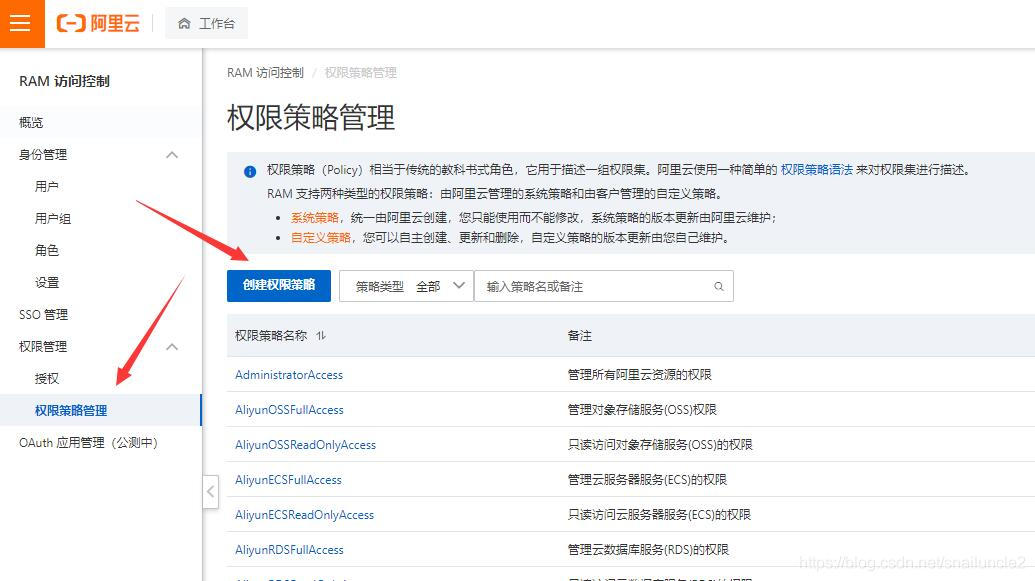The height and width of the screenshot is (581, 1035).
Task: Open SSO 管理 in the sidebar
Action: coord(44,314)
